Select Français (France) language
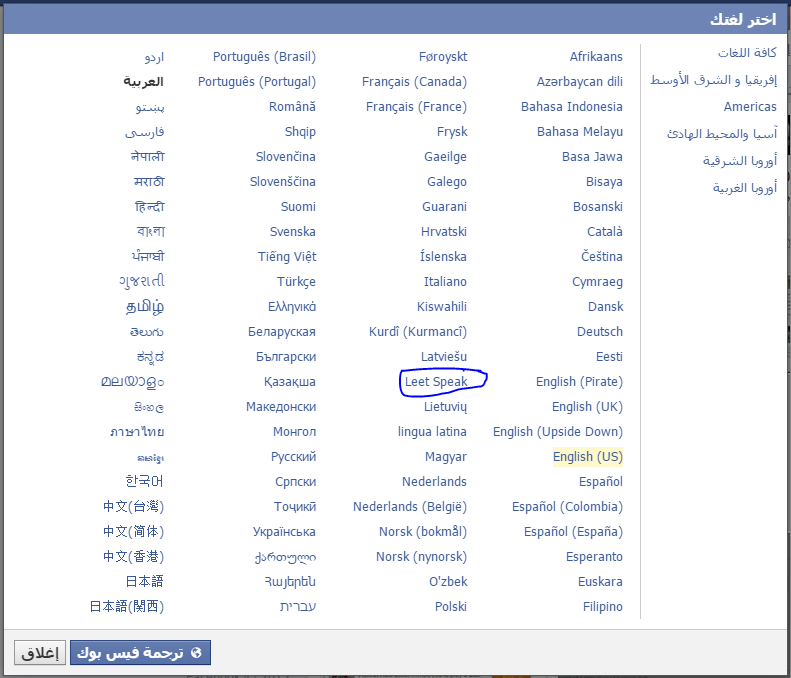The width and height of the screenshot is (791, 678). tap(416, 106)
